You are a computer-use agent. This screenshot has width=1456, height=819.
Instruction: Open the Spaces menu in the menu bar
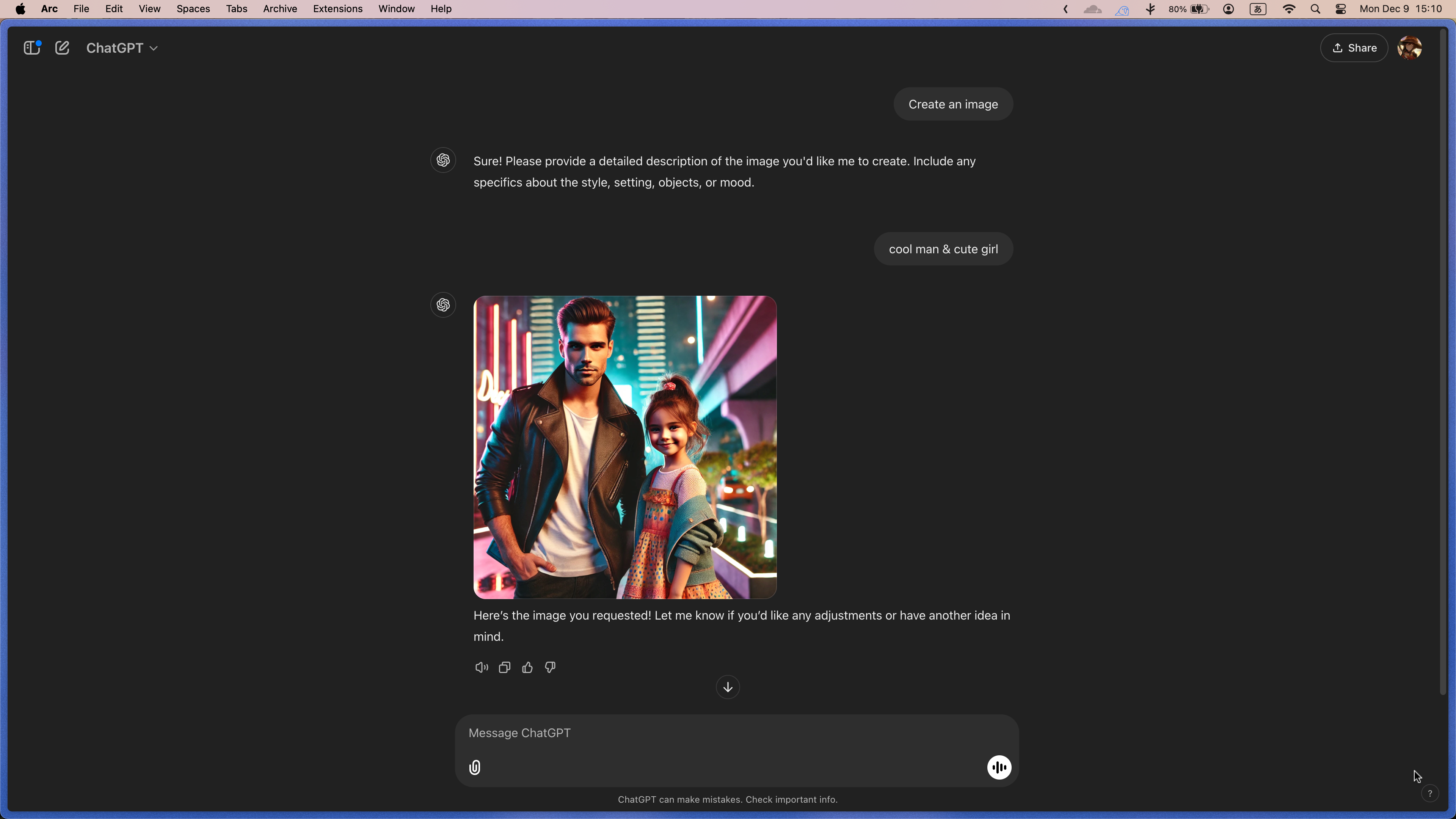(x=193, y=8)
